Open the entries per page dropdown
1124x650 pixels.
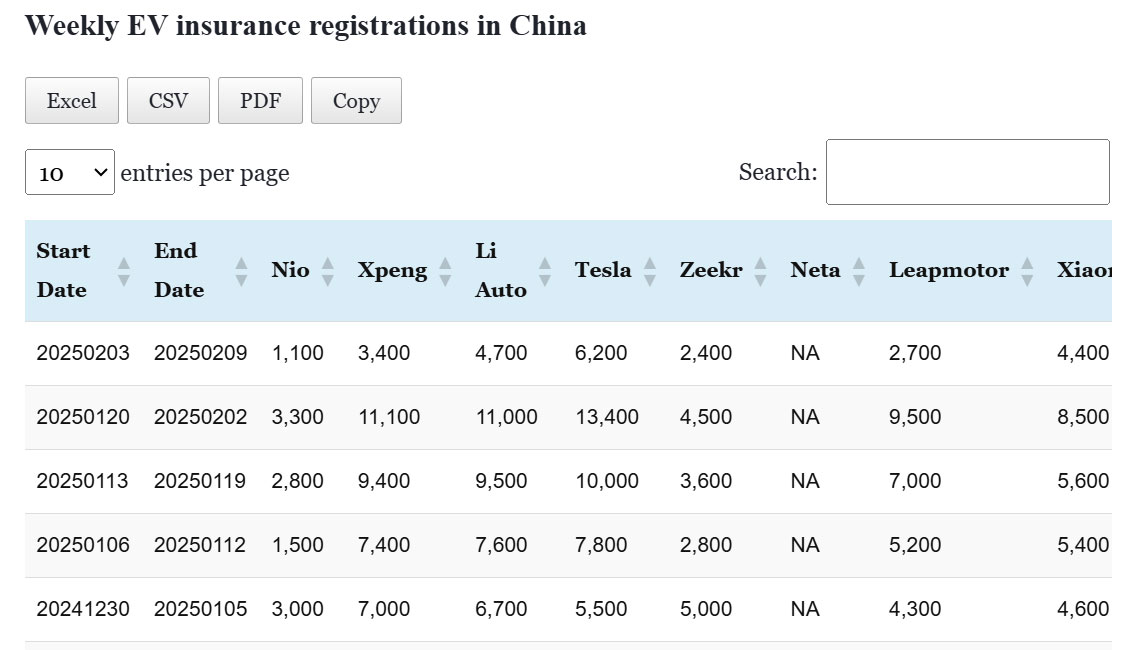click(70, 173)
